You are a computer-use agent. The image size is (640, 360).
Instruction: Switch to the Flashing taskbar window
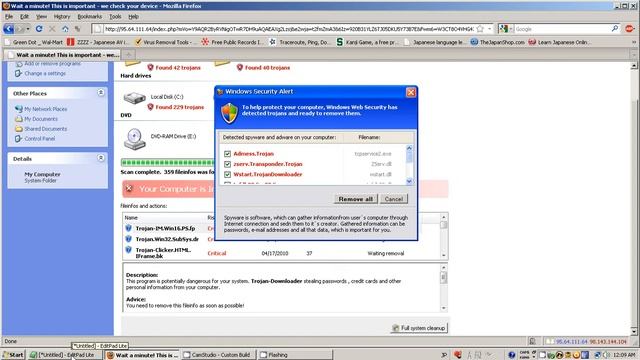click(x=296, y=355)
